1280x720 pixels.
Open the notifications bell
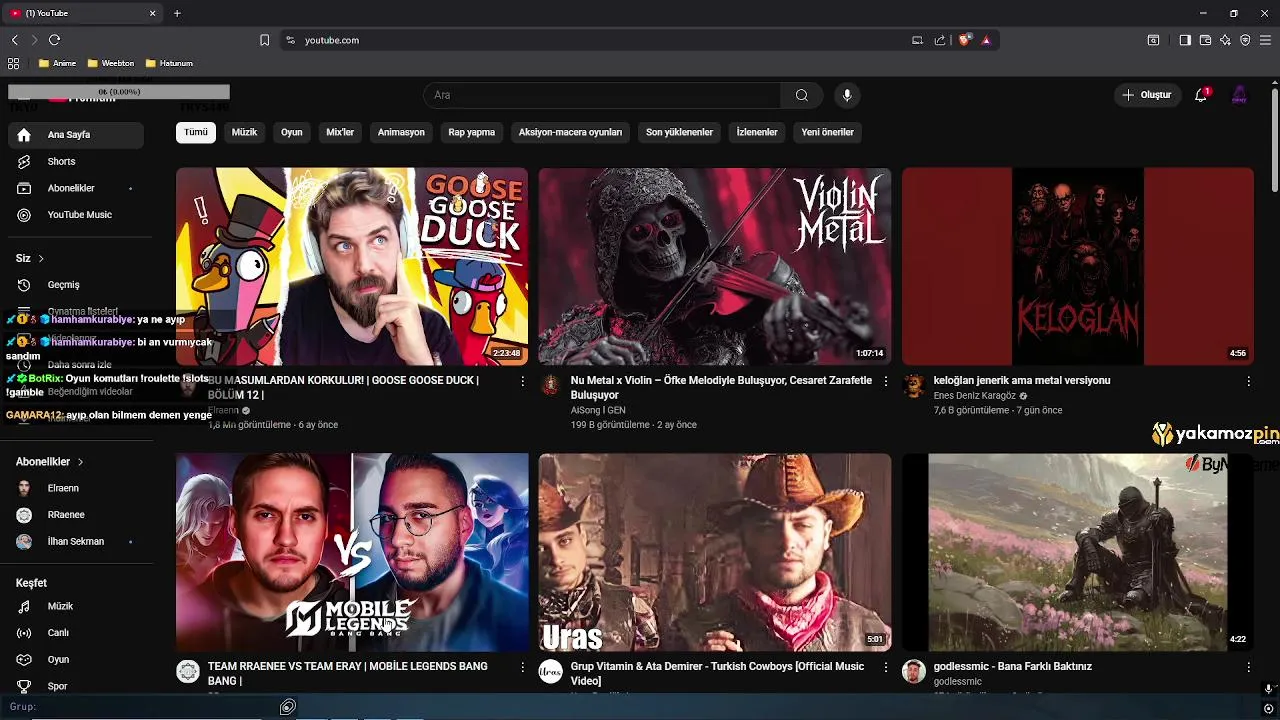(1201, 95)
